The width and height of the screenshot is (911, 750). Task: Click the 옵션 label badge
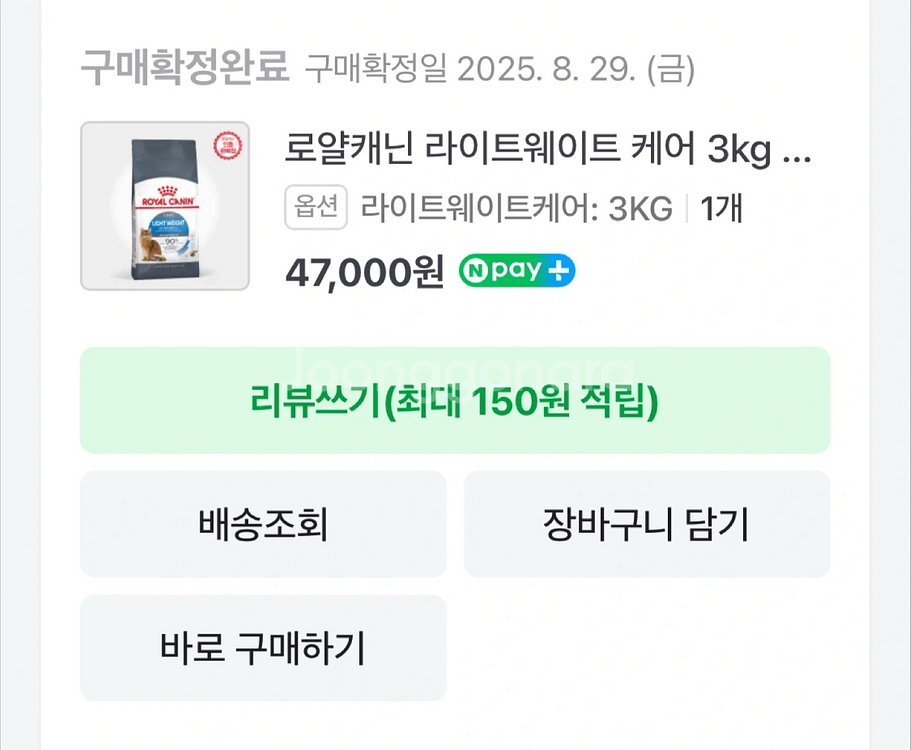pyautogui.click(x=316, y=209)
